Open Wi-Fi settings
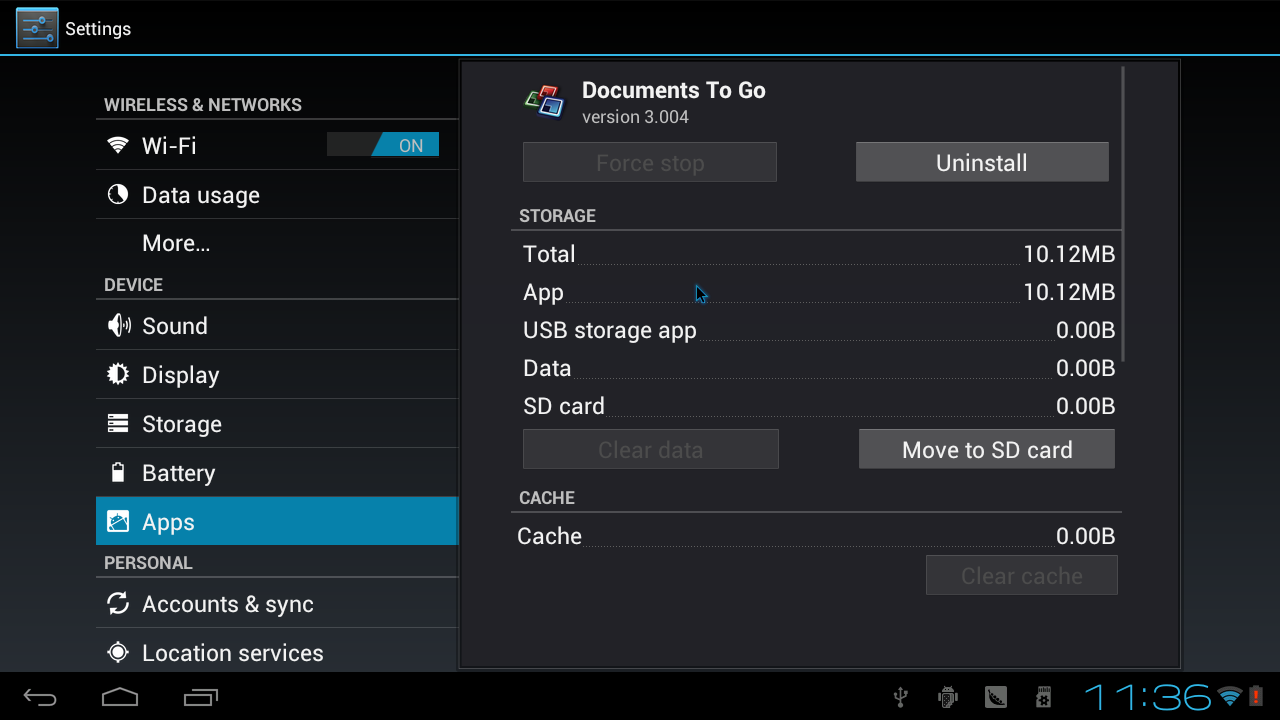1280x720 pixels. (x=277, y=145)
